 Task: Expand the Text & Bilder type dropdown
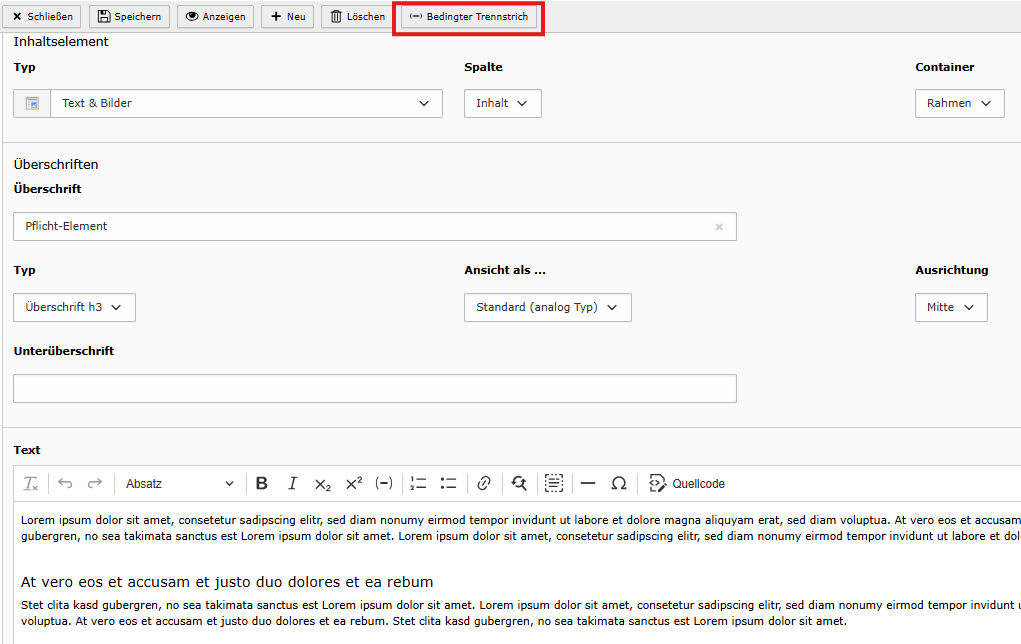coord(245,103)
